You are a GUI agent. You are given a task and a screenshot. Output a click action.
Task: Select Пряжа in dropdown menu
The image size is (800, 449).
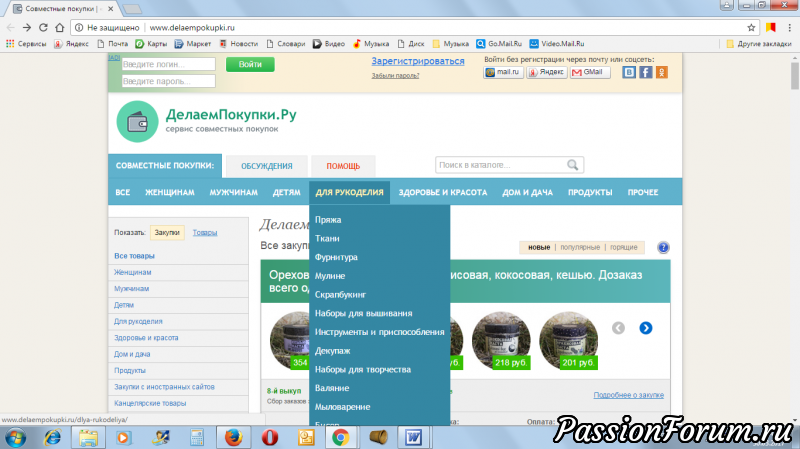[x=328, y=220]
